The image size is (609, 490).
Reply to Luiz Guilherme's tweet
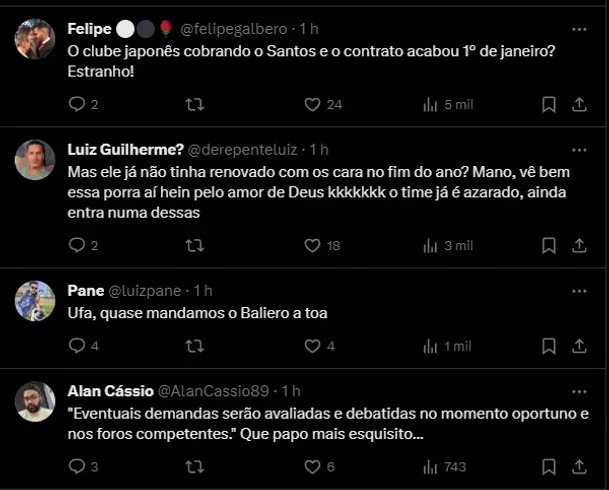tap(77, 245)
